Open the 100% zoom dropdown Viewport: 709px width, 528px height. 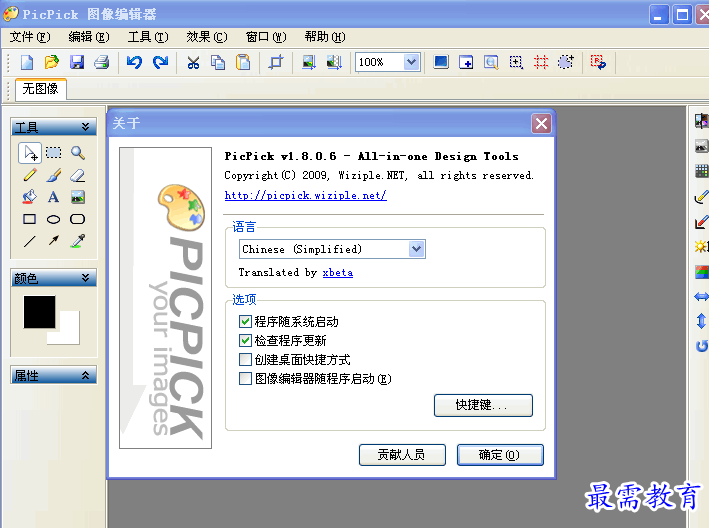click(x=411, y=62)
